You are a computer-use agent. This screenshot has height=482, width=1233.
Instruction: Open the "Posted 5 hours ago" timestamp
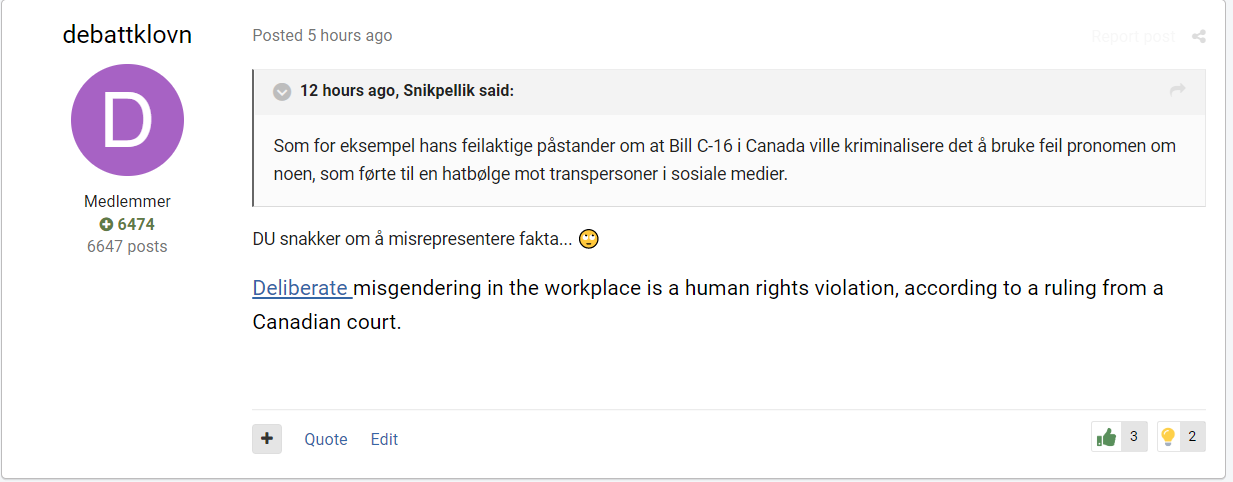click(x=322, y=36)
